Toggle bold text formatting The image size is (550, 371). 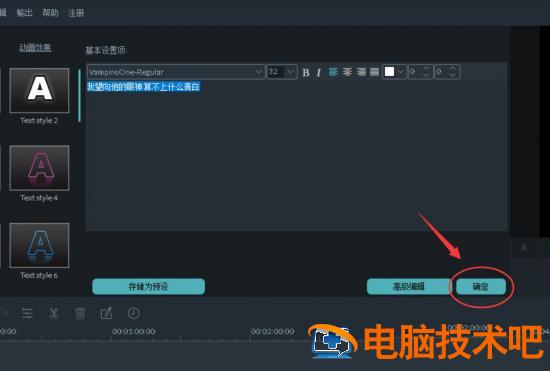coord(306,72)
